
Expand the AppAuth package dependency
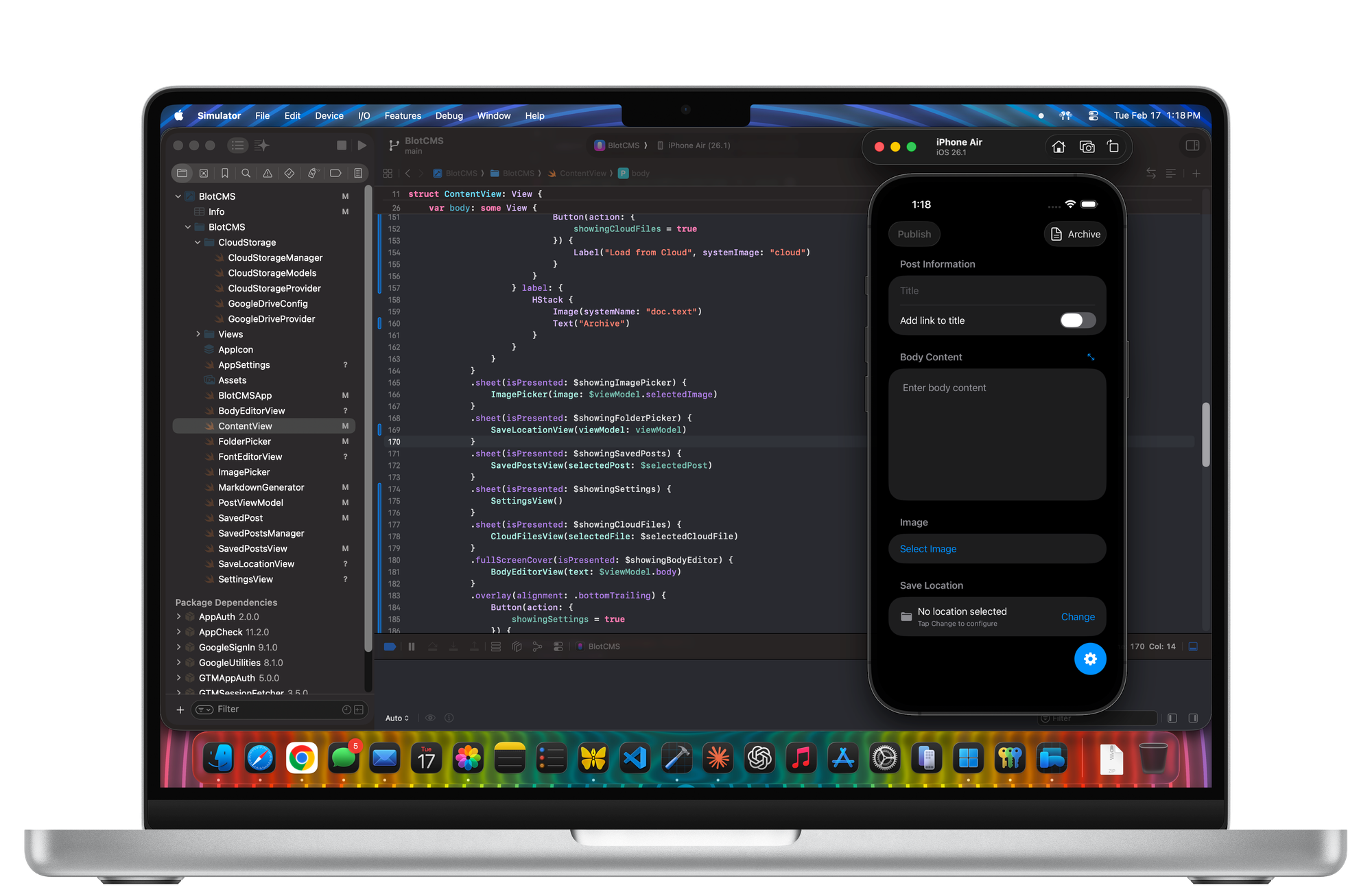click(x=179, y=617)
